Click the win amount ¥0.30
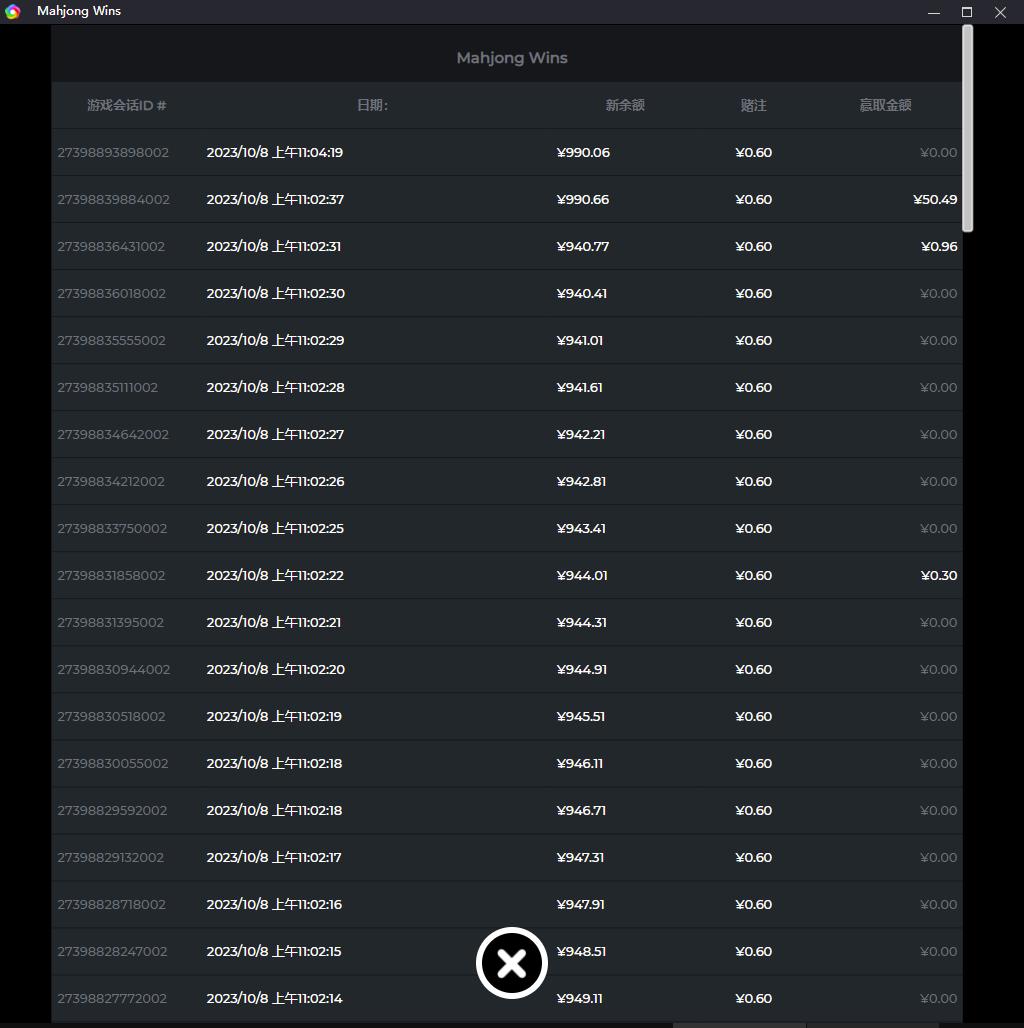The height and width of the screenshot is (1028, 1024). pyautogui.click(x=939, y=575)
